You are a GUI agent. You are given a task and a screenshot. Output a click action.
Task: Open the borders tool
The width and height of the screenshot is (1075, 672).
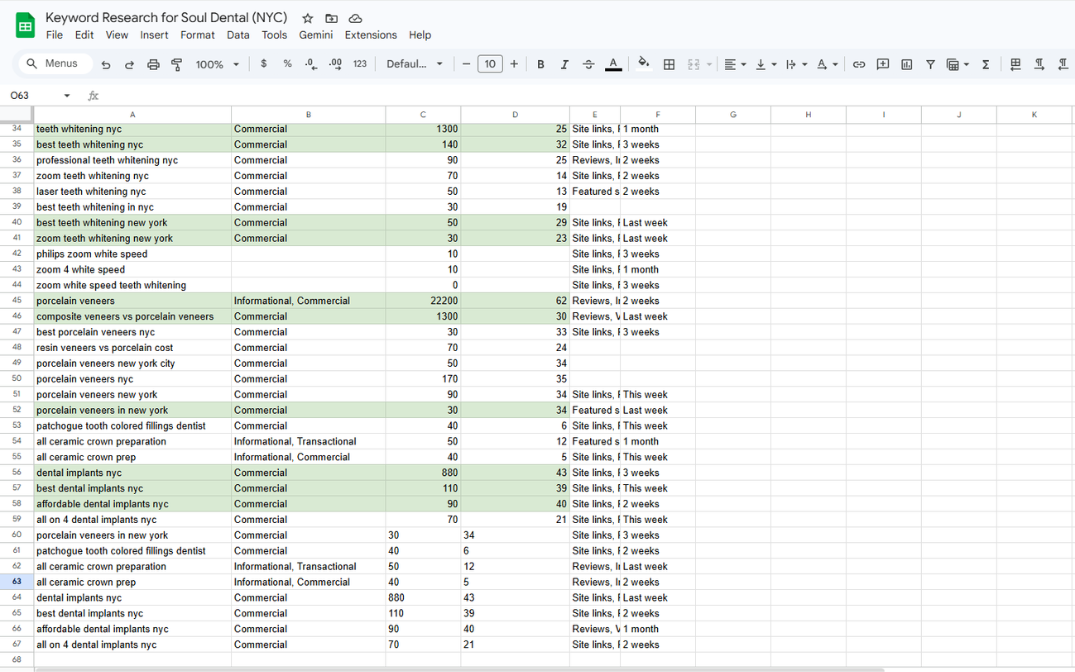point(669,64)
